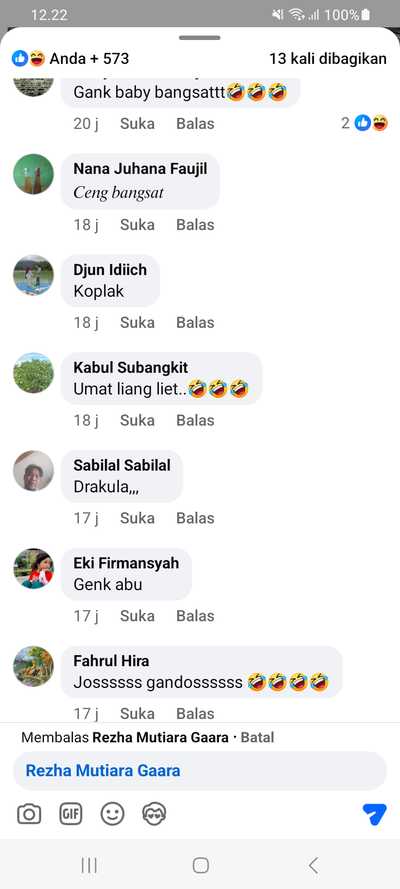The height and width of the screenshot is (889, 400).
Task: Open the recent apps navigation icon
Action: (89, 865)
